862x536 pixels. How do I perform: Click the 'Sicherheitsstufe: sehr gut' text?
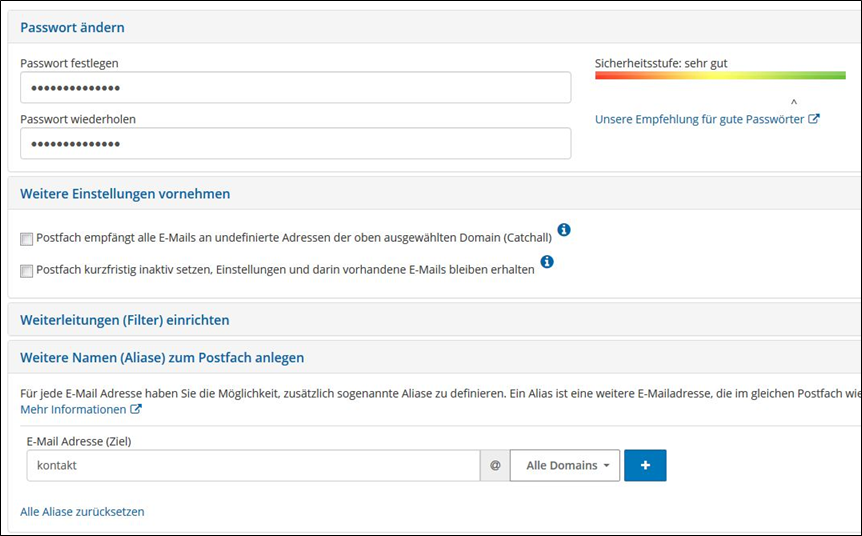pyautogui.click(x=661, y=63)
